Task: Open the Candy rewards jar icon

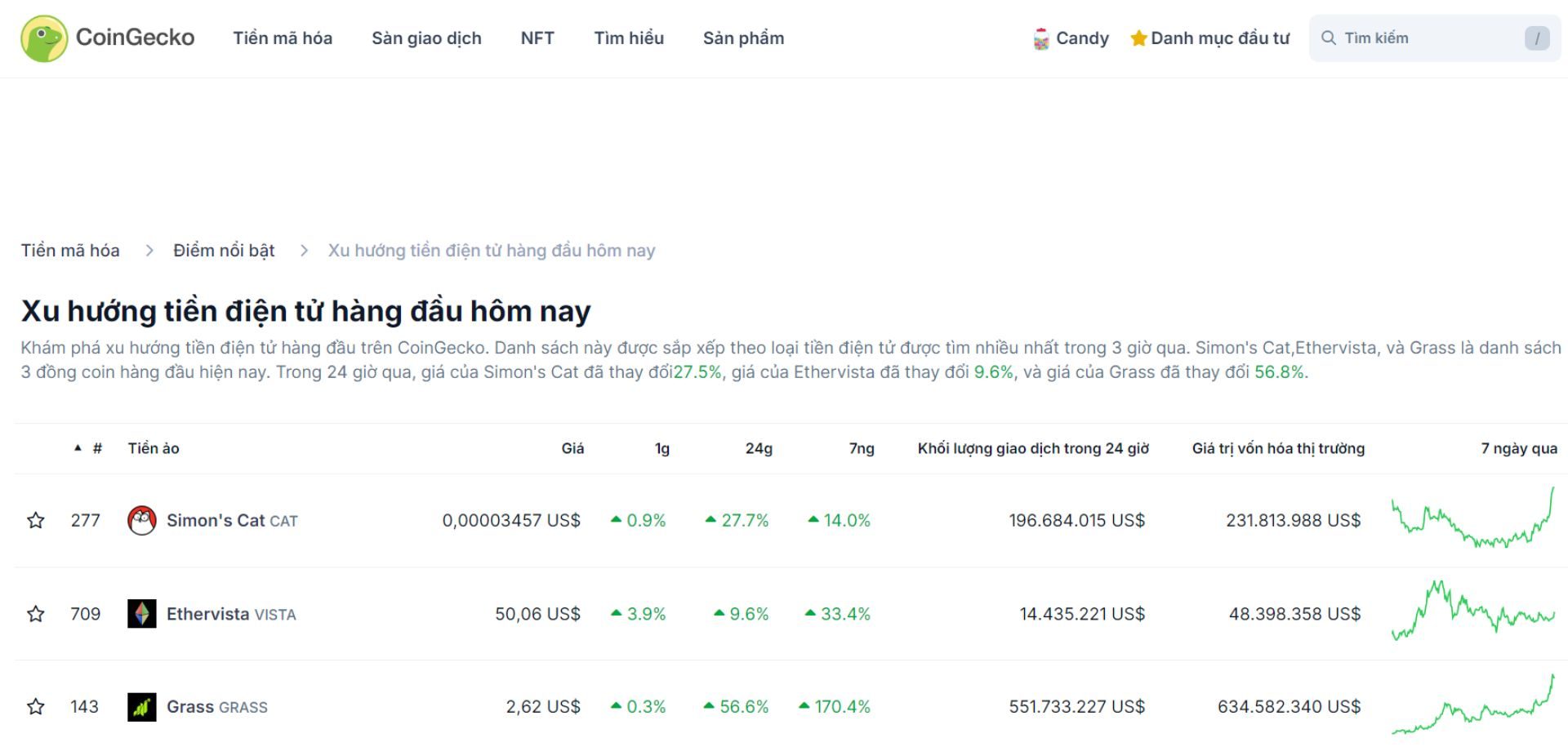Action: click(1040, 38)
